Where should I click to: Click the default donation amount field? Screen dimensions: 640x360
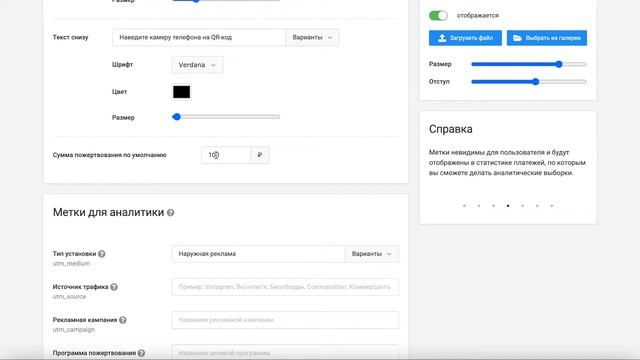coord(226,155)
